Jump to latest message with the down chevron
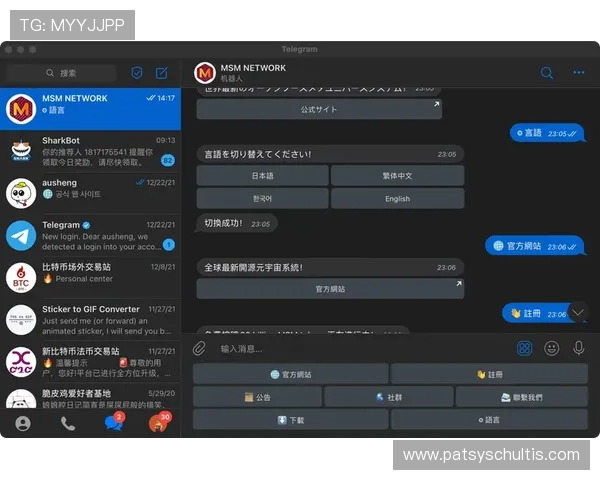 [x=578, y=312]
